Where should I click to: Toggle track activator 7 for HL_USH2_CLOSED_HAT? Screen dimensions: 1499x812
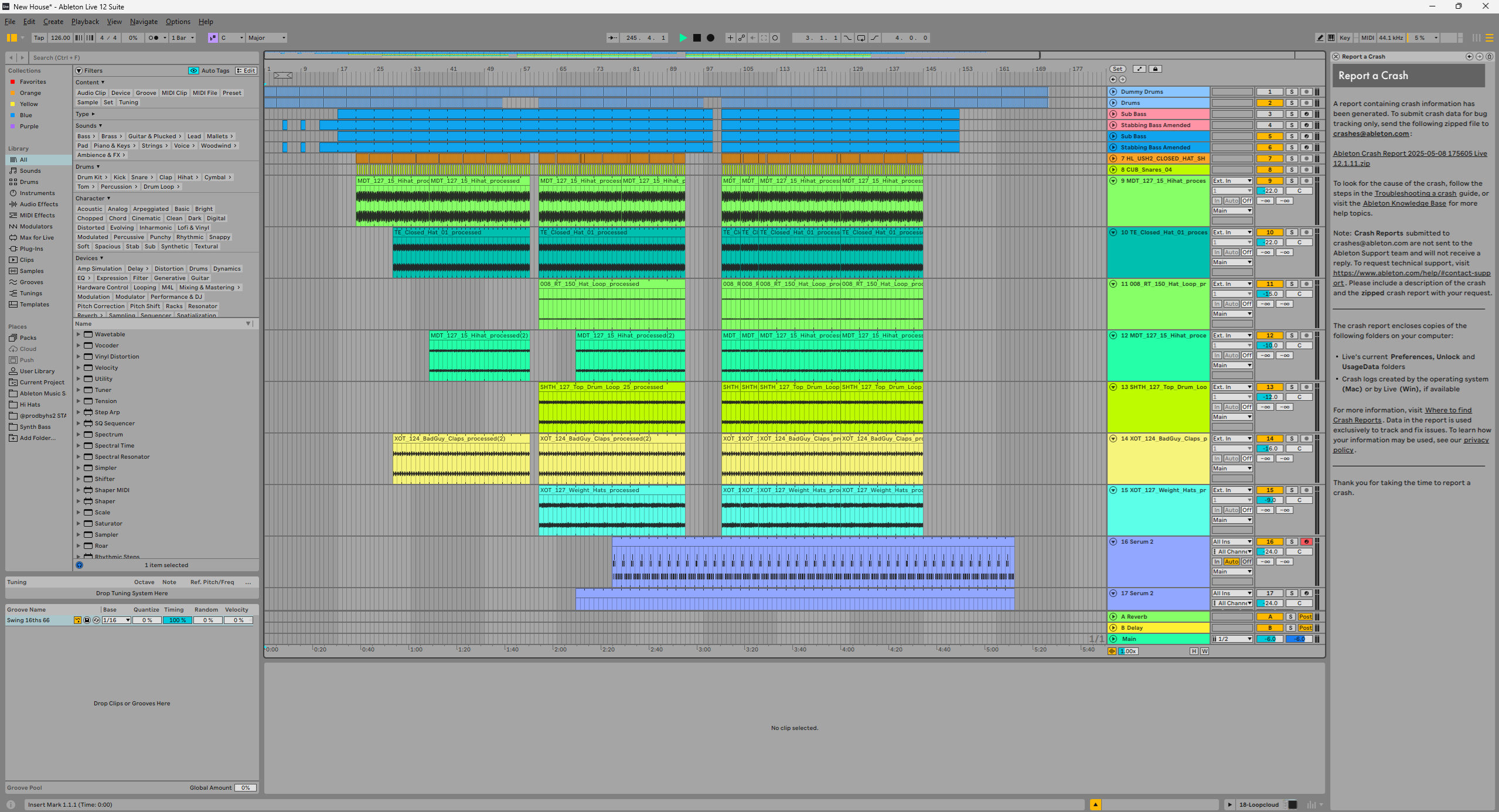point(1269,159)
